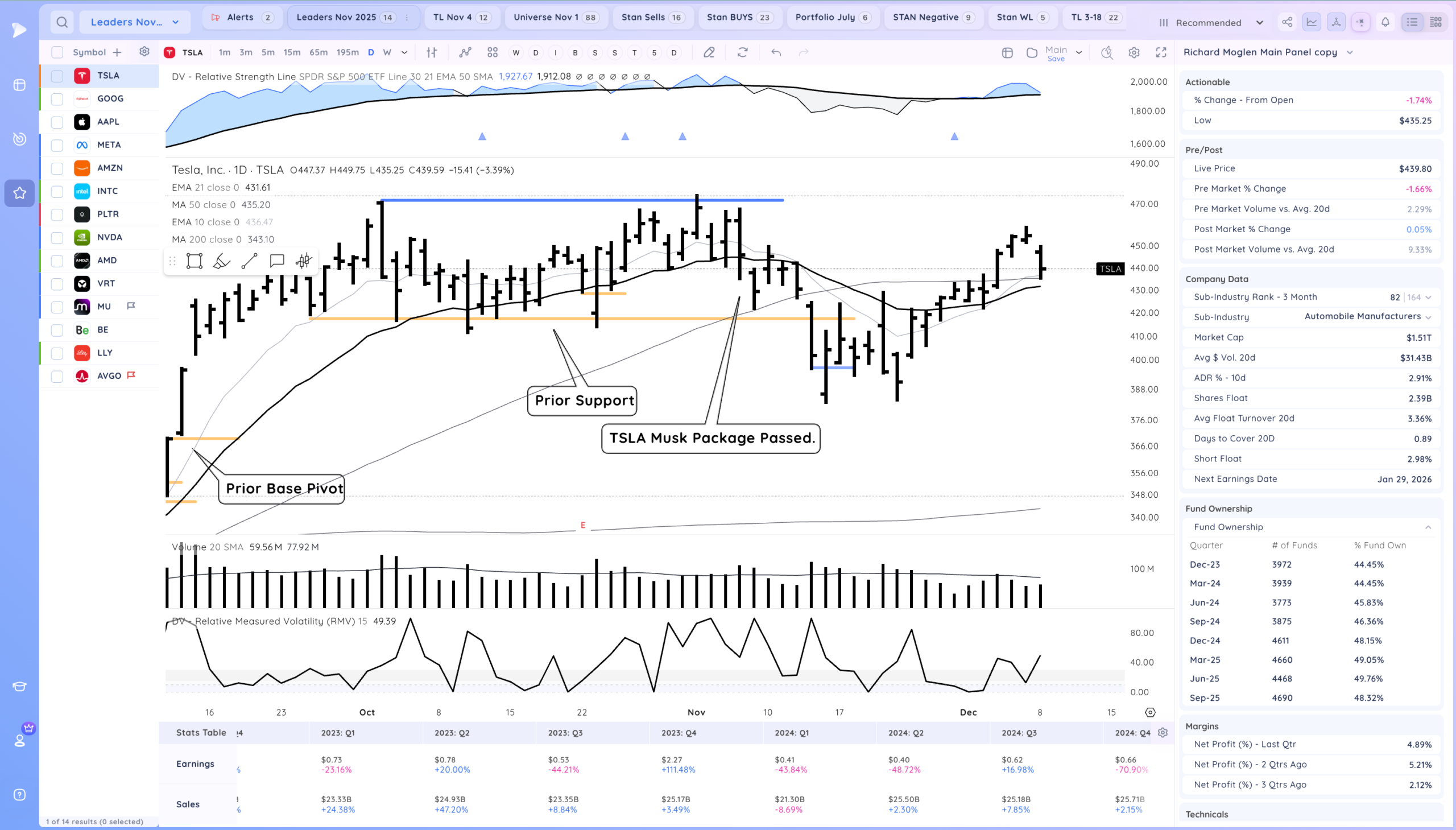Check the NVDA row checkbox
This screenshot has width=1456, height=830.
pyautogui.click(x=57, y=238)
